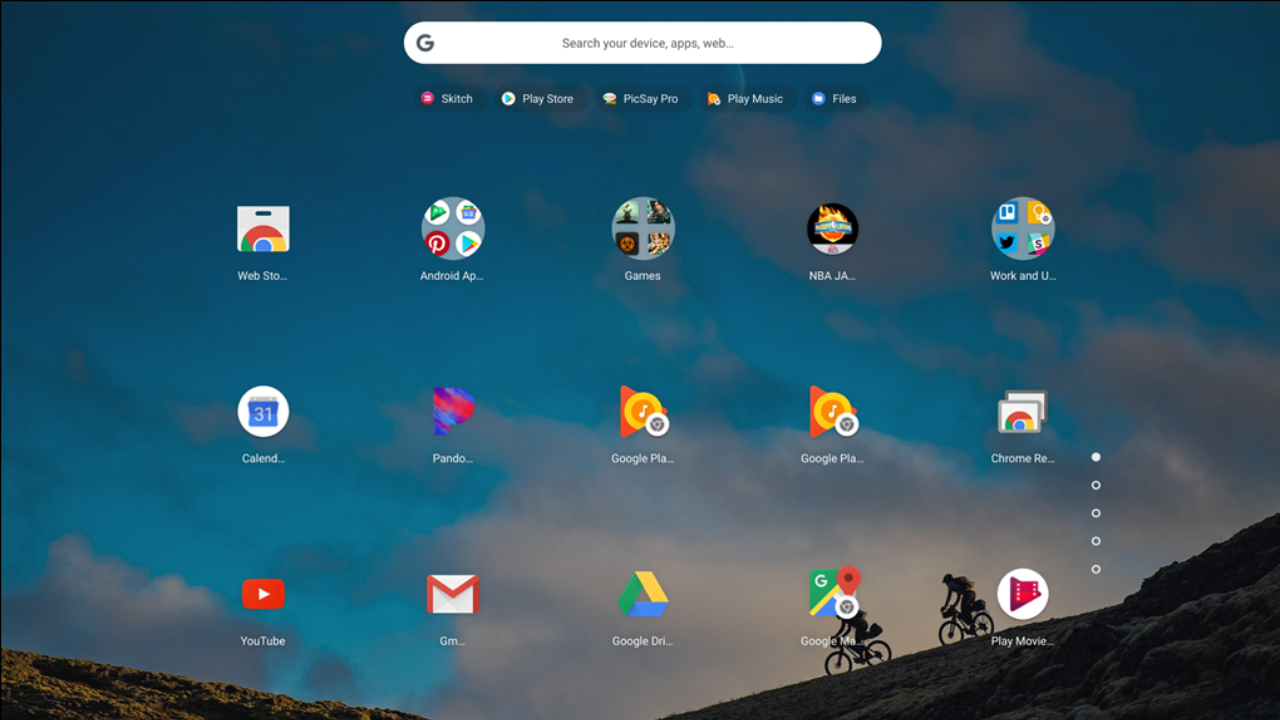Launch the Google Calendar app
Screen dimensions: 1280x720
[x=263, y=411]
